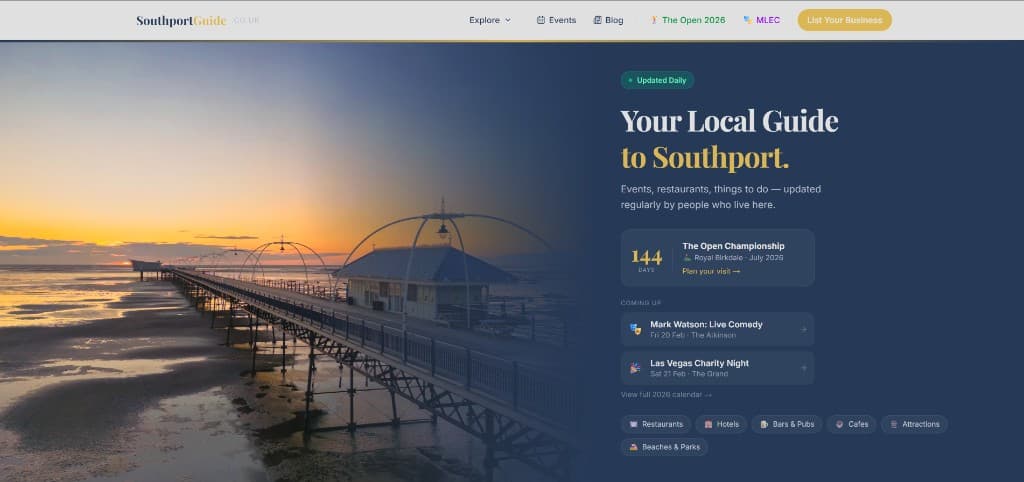Expand the Explore dropdown menu
The image size is (1024, 482).
pos(490,20)
